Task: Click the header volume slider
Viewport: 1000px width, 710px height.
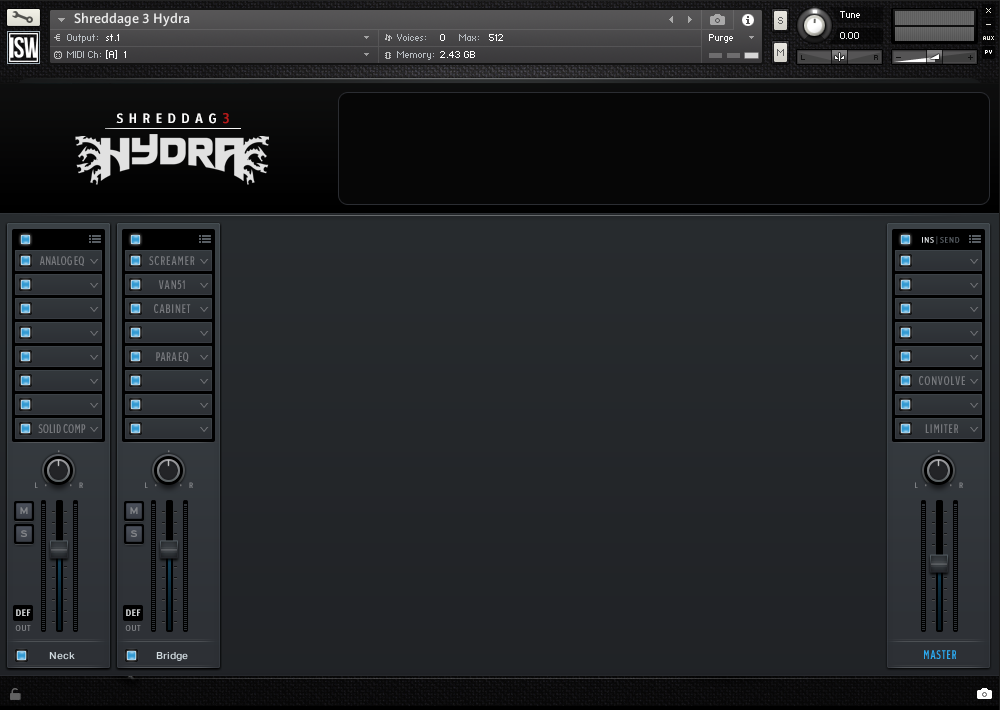Action: [934, 57]
